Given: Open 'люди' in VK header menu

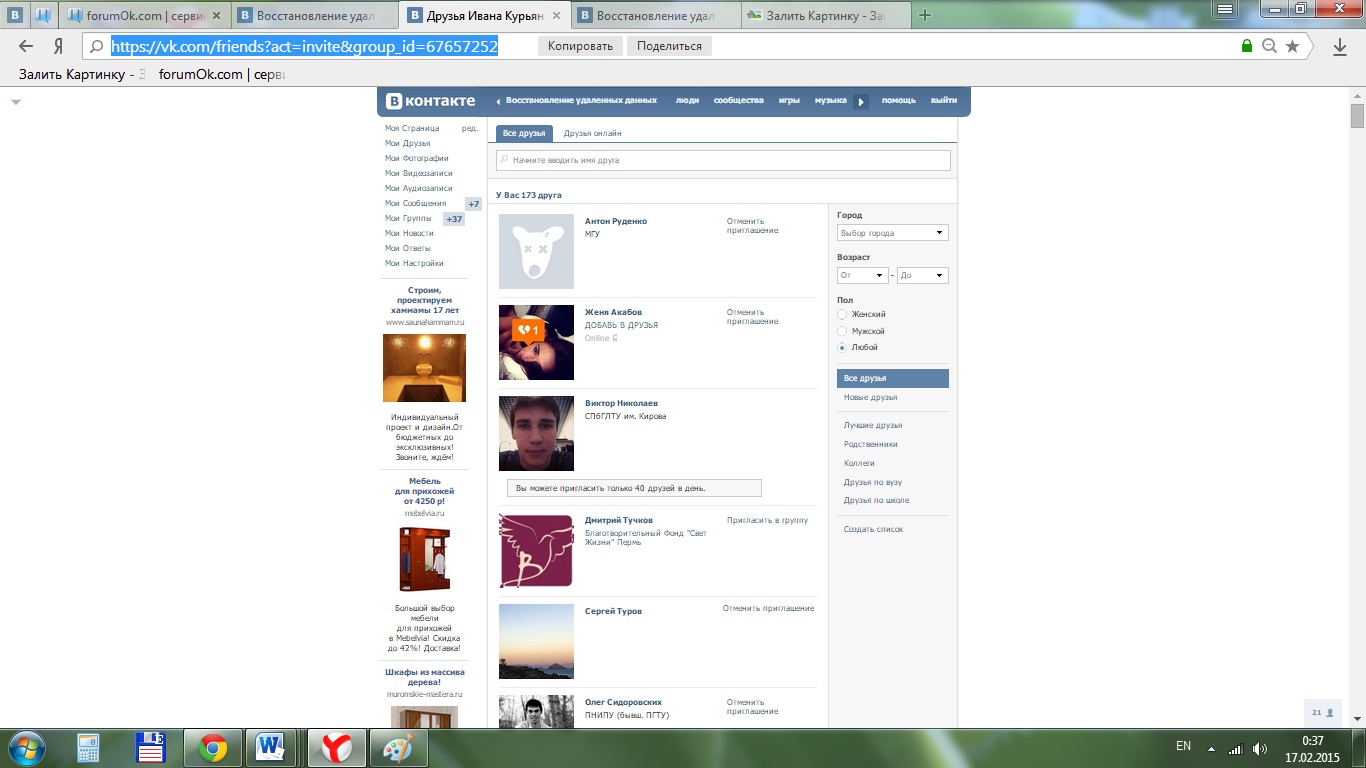Looking at the screenshot, I should coord(687,101).
